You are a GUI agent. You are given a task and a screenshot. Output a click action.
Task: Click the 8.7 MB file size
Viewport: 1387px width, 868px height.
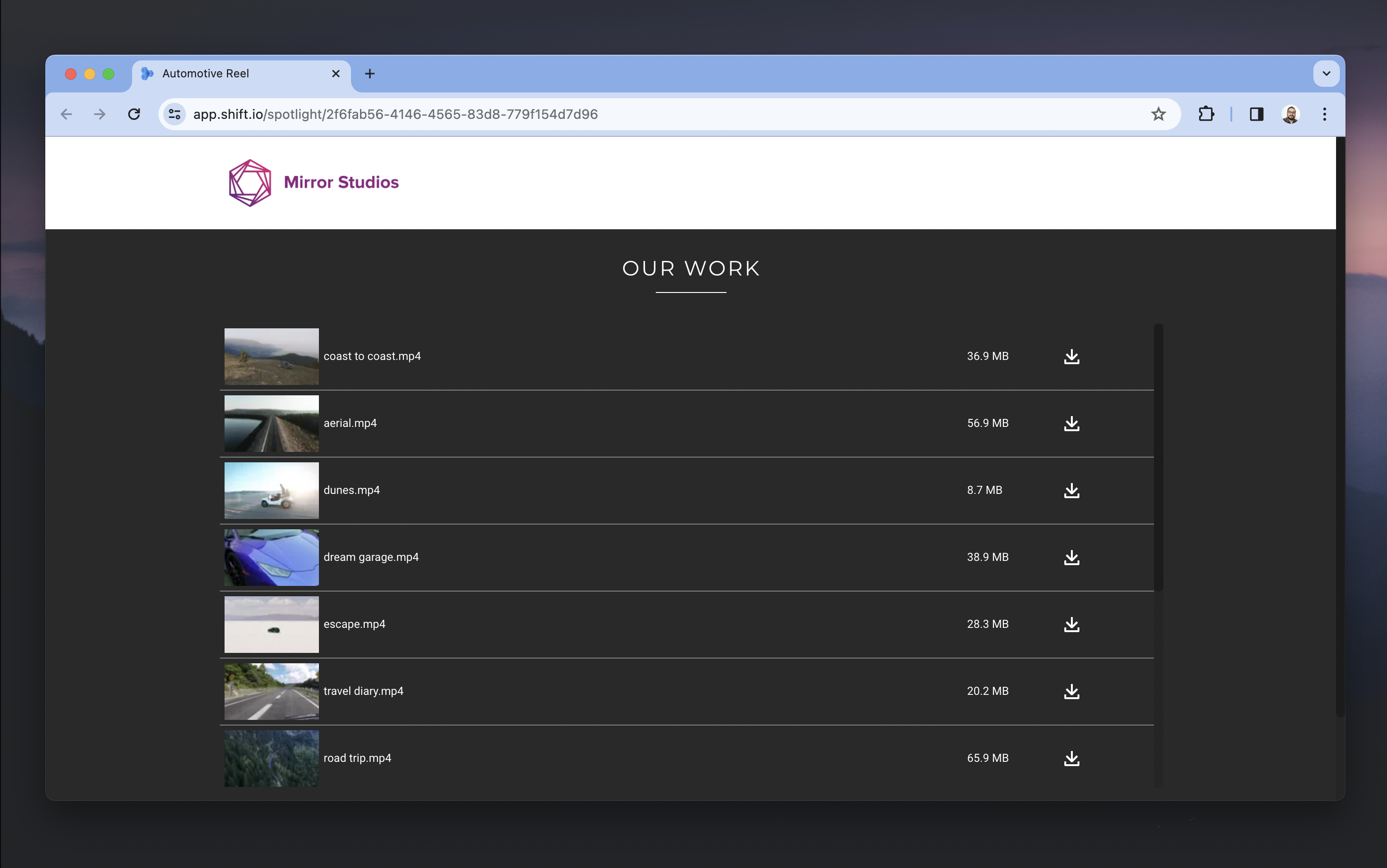point(984,490)
